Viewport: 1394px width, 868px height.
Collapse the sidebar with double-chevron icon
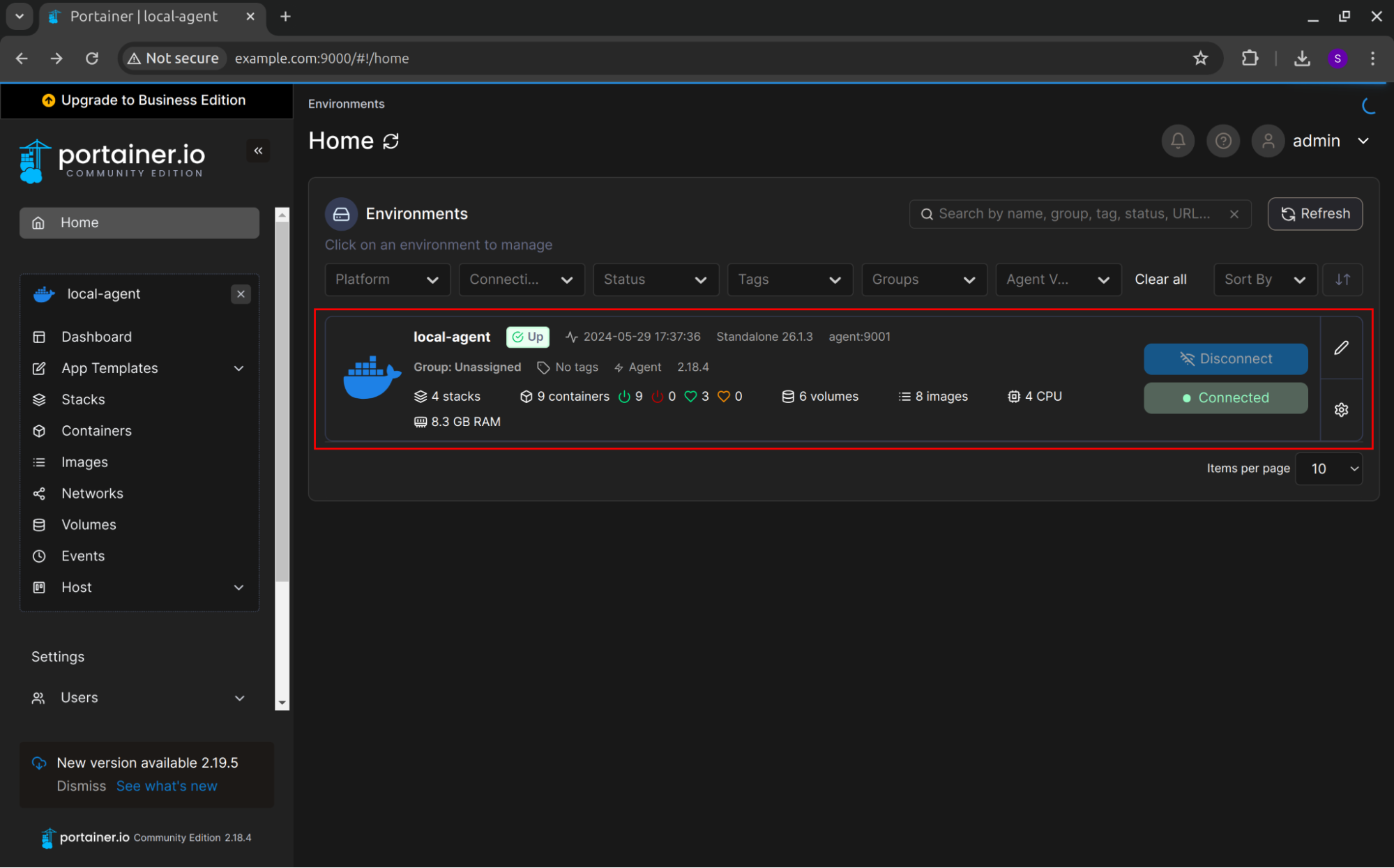click(x=258, y=151)
